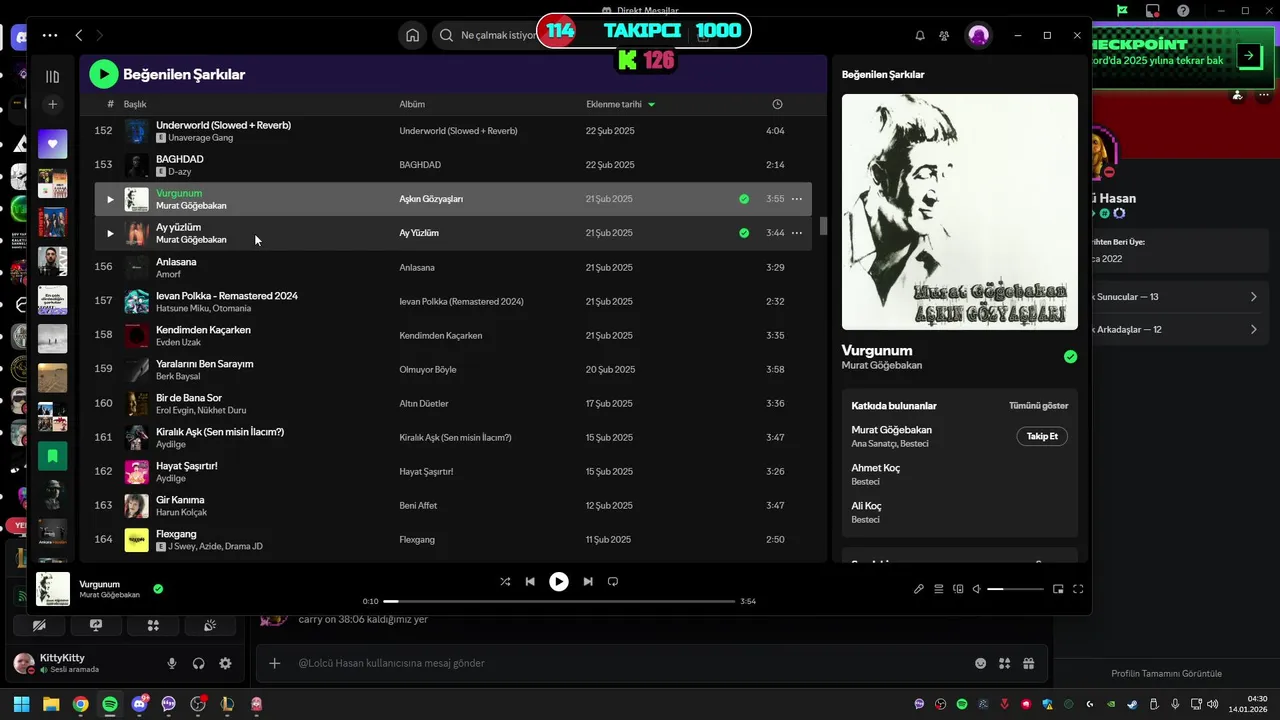
Task: Open Aşkın Gözyaşları album link
Action: 431,199
